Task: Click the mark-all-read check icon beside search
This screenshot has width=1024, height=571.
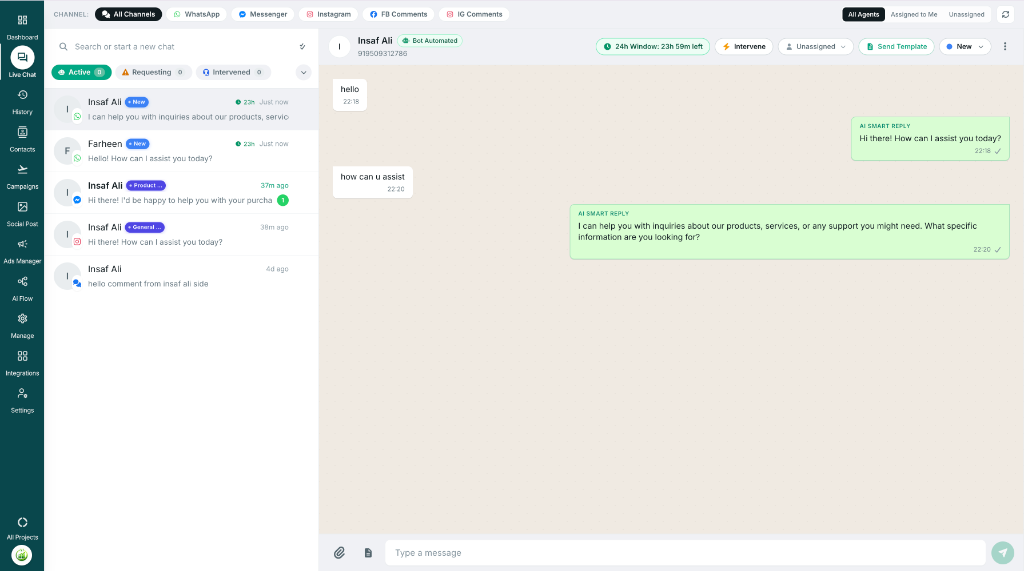Action: [302, 46]
